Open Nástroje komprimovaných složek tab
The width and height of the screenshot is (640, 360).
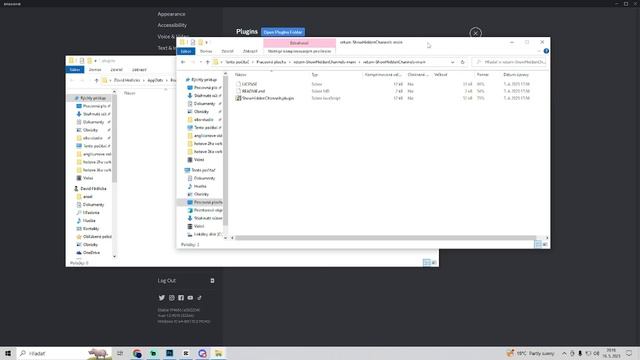tap(299, 51)
